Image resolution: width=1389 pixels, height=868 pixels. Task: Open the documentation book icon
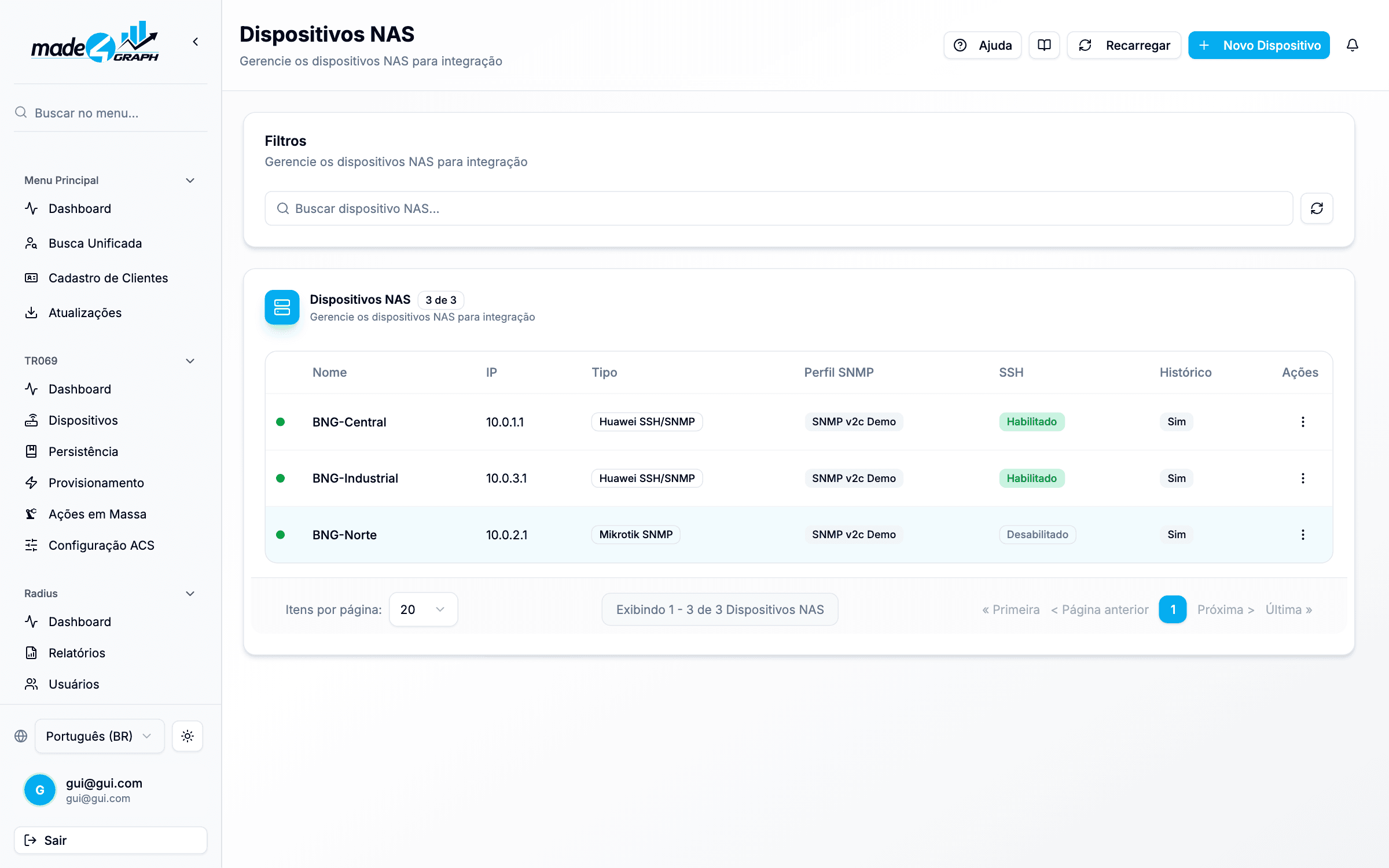click(x=1044, y=45)
